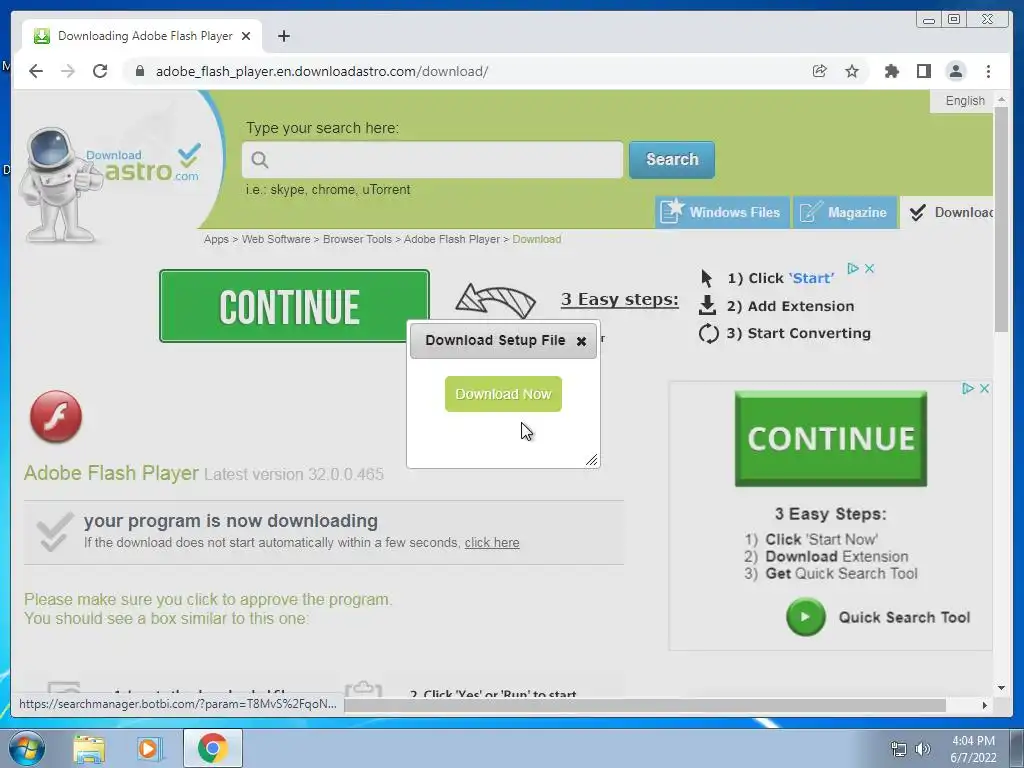Click the scroll down arrow
1024x768 pixels.
(1001, 688)
